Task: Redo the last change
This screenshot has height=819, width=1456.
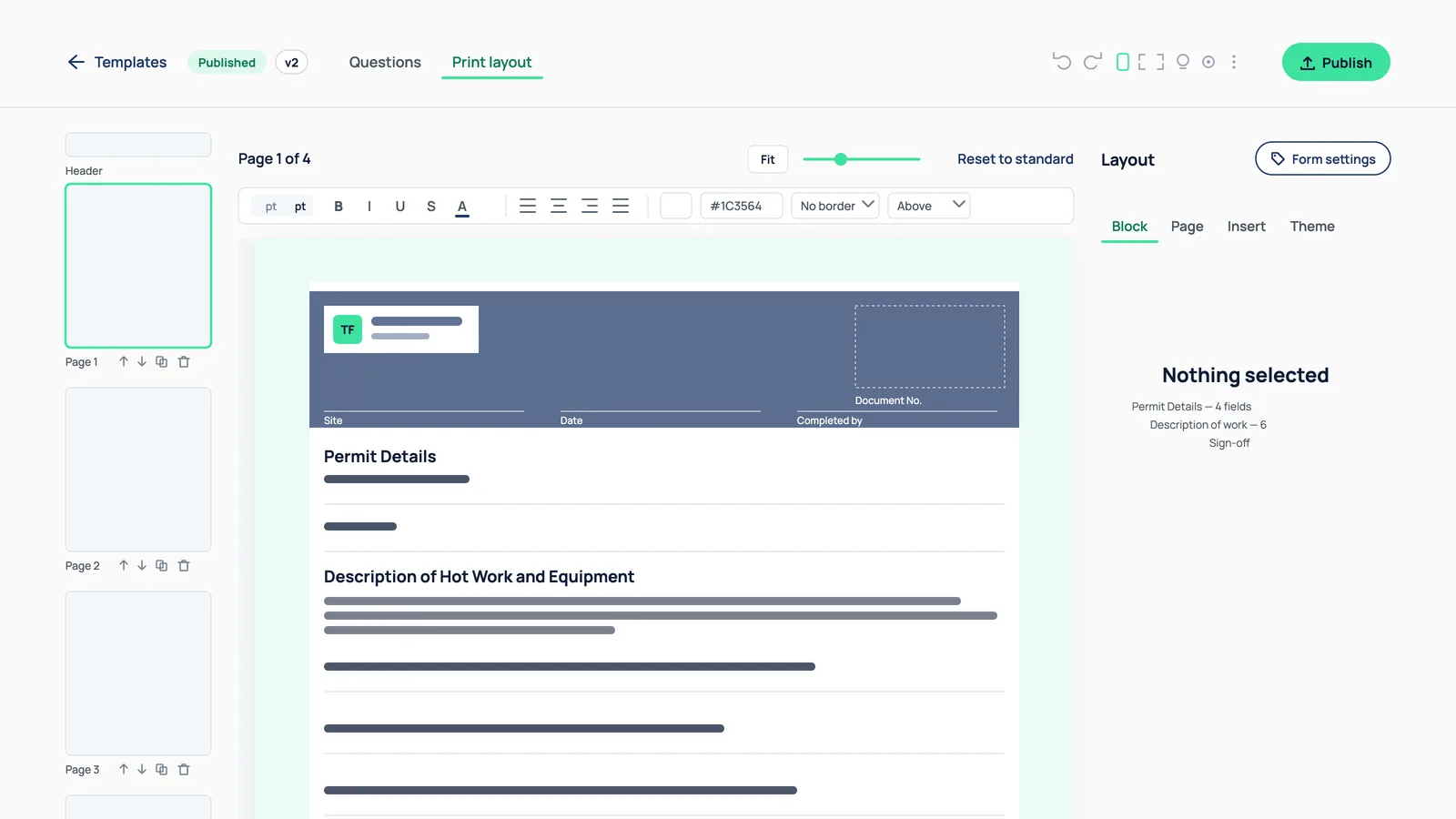Action: 1092,62
